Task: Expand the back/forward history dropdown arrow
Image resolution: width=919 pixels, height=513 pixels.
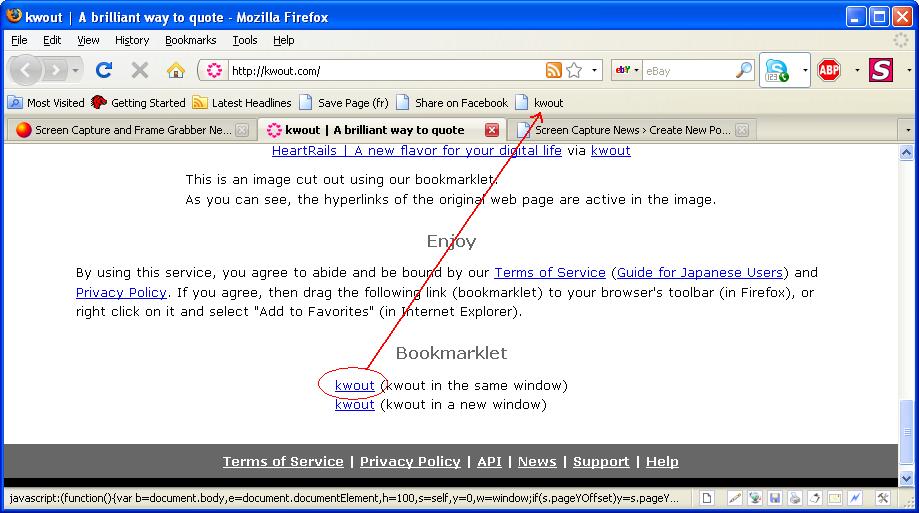Action: (x=76, y=70)
